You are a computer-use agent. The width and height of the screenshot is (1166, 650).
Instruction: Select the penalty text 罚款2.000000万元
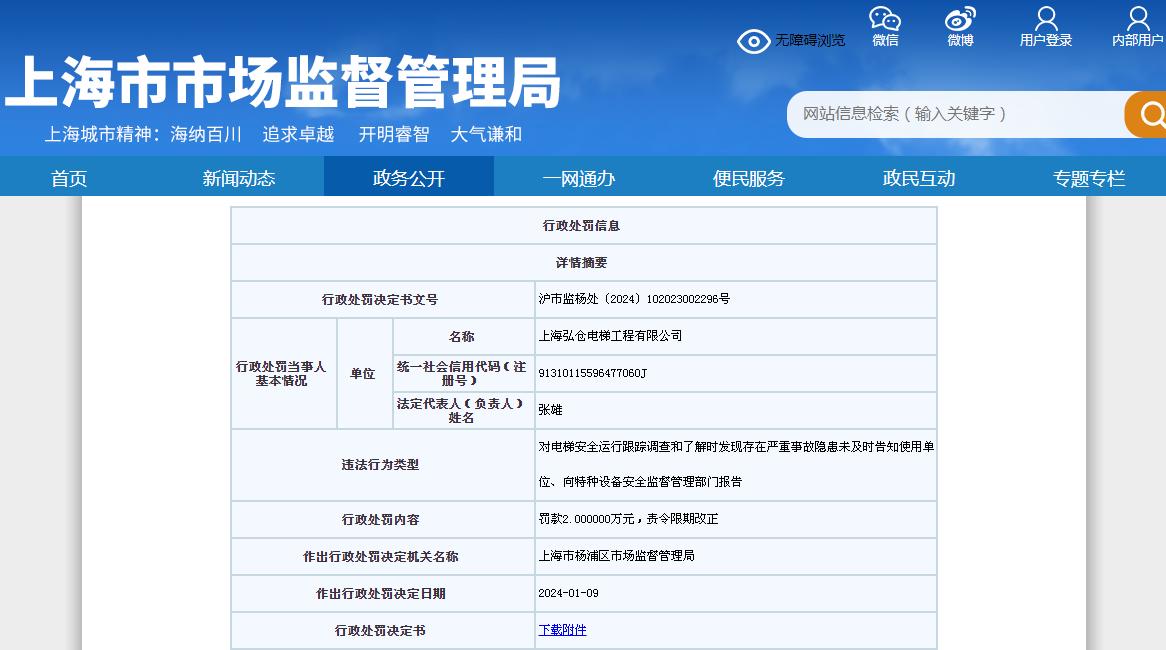point(587,519)
